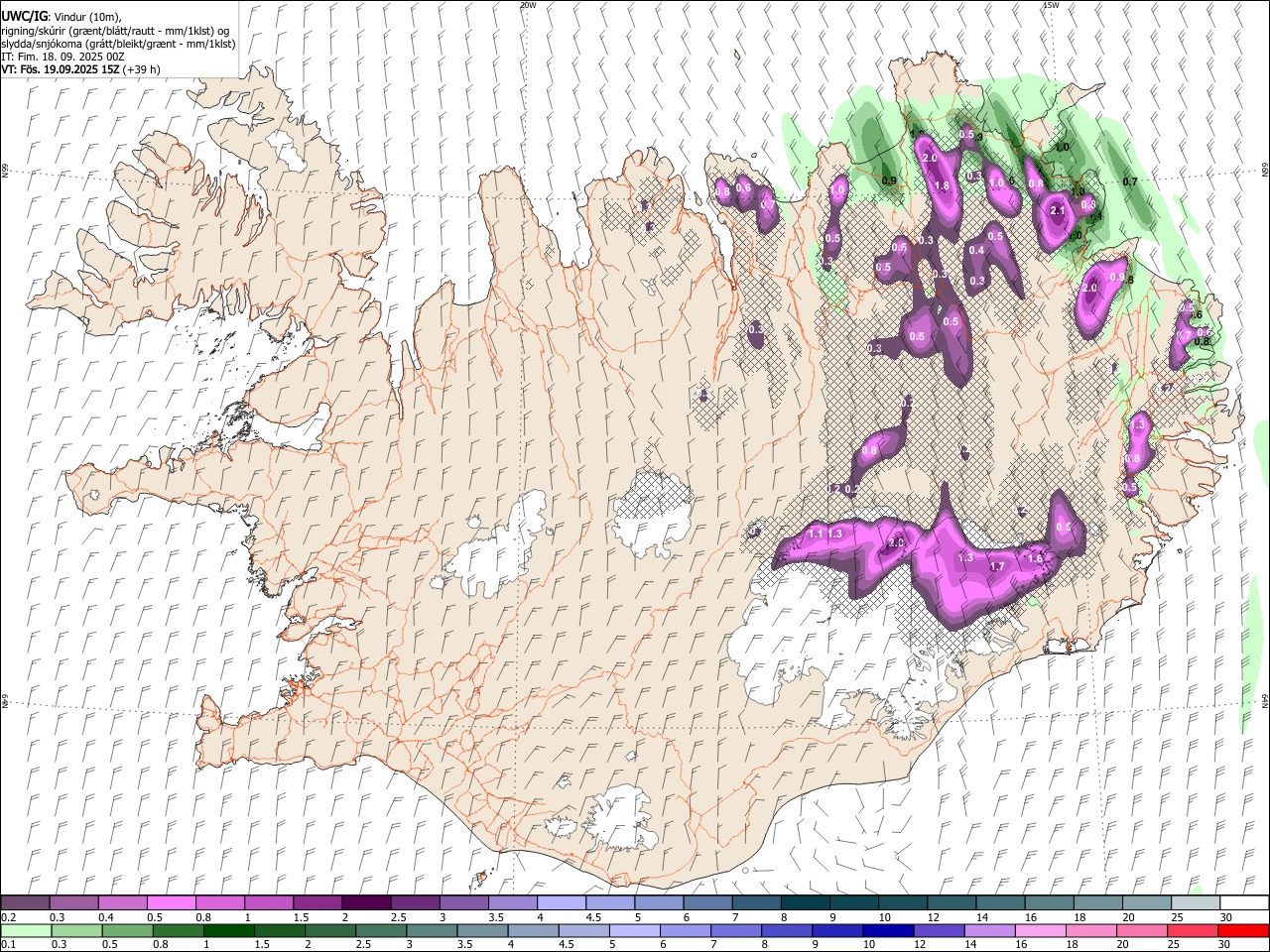Click the '0.4' precipitation value on the map

tap(977, 251)
